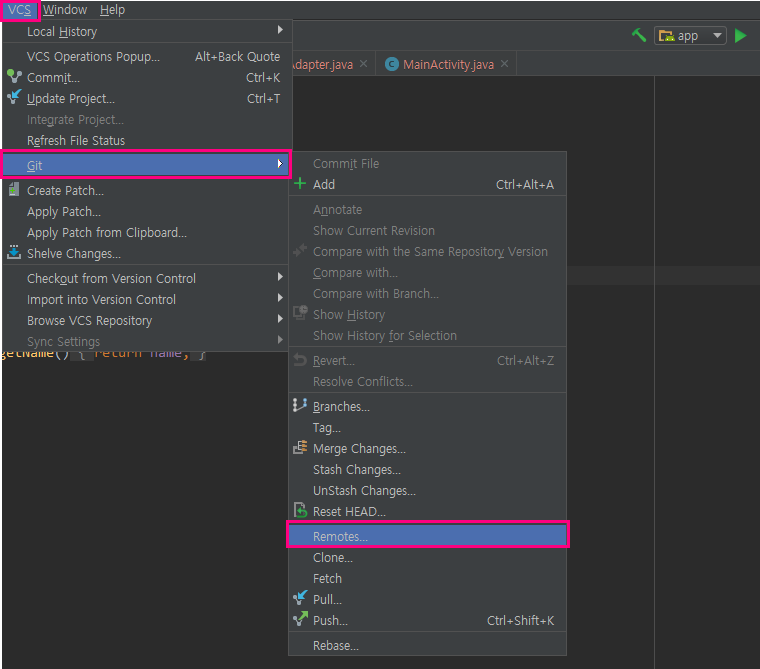Viewport: 760px width, 669px height.
Task: Select the highlighted Remotes... entry
Action: pos(428,536)
